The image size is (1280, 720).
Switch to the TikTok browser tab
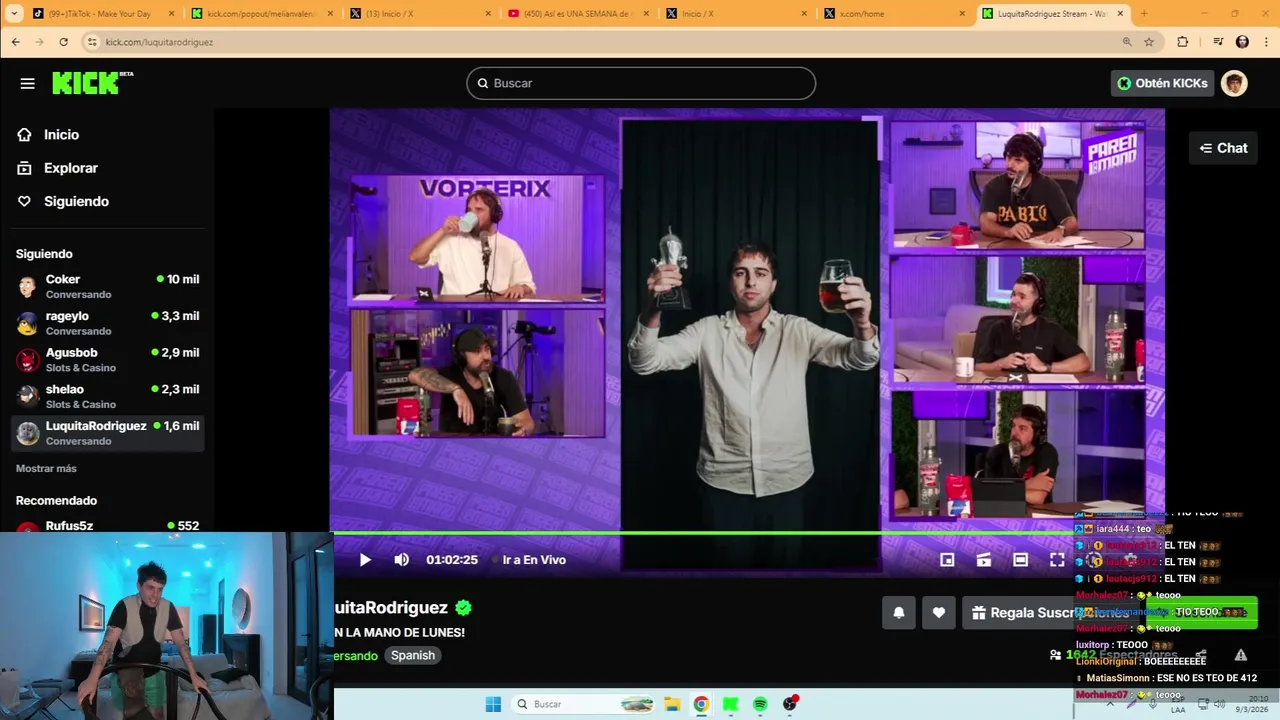tap(104, 13)
